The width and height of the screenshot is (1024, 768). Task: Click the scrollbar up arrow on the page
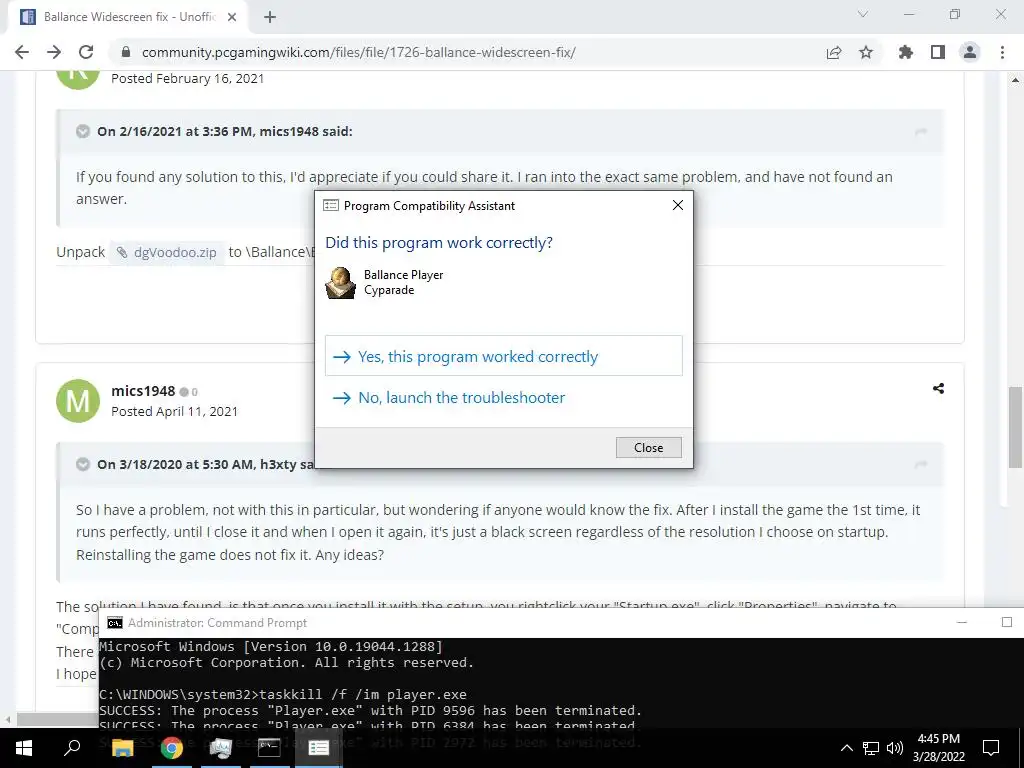1015,80
